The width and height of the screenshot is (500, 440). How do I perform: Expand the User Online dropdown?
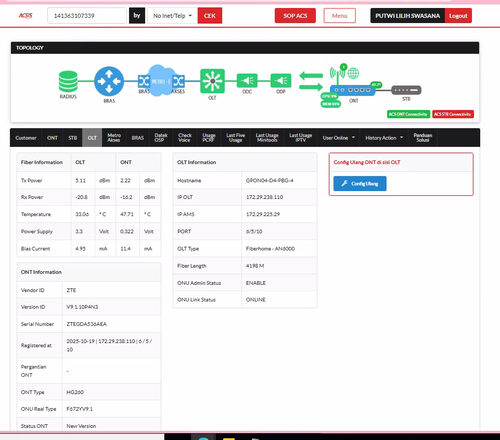coord(339,138)
